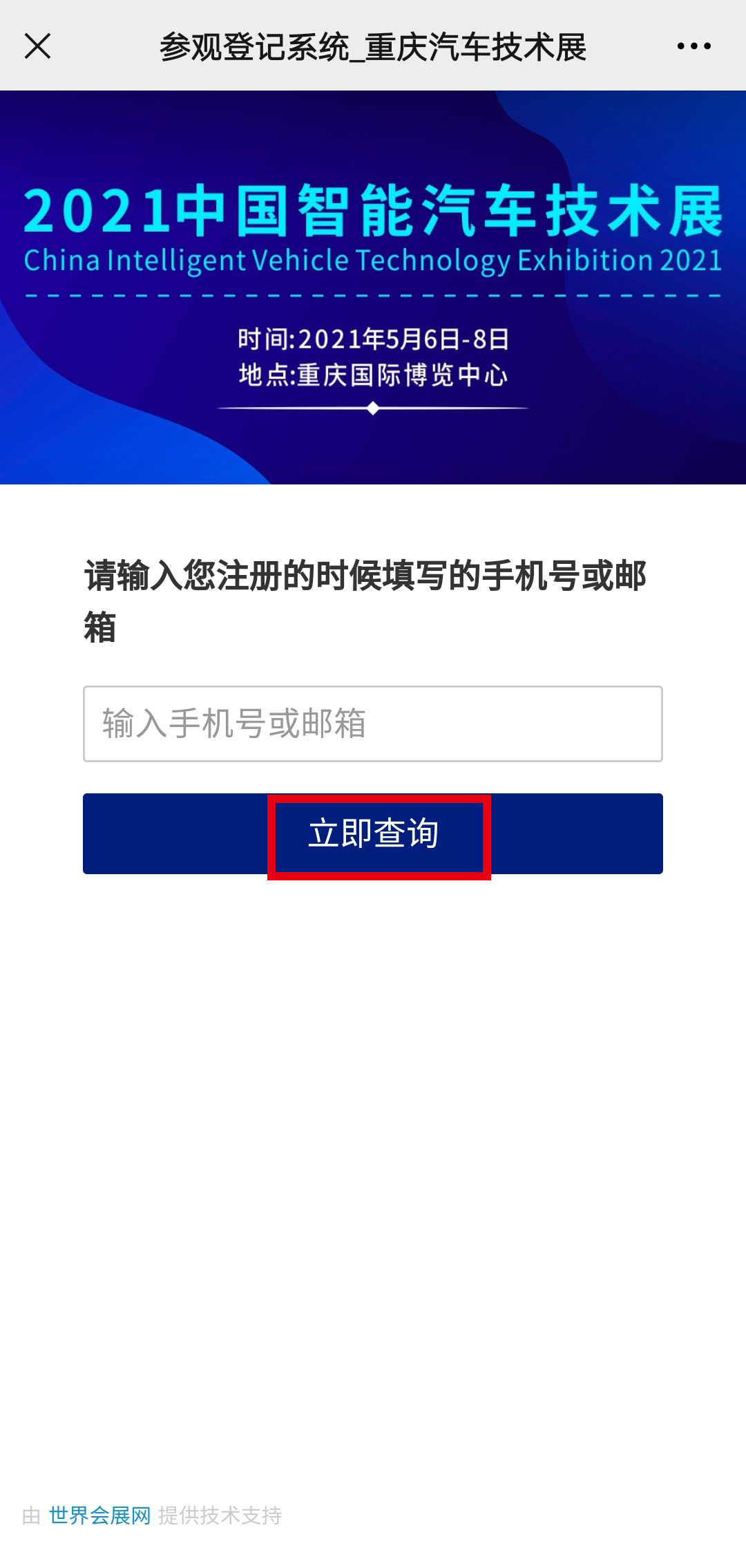The width and height of the screenshot is (746, 1568).
Task: Open the 世界会展网 link in the footer
Action: point(99,1515)
